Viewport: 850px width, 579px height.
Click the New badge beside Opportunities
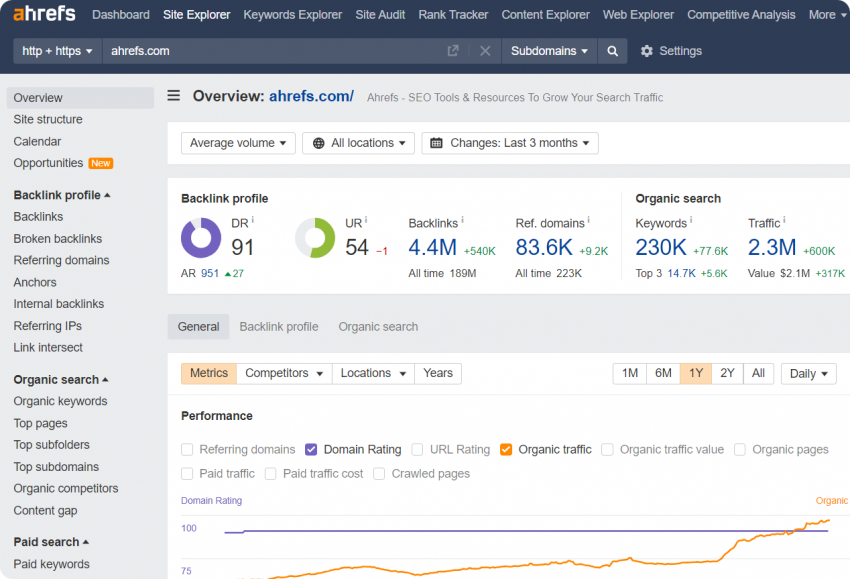tap(101, 163)
